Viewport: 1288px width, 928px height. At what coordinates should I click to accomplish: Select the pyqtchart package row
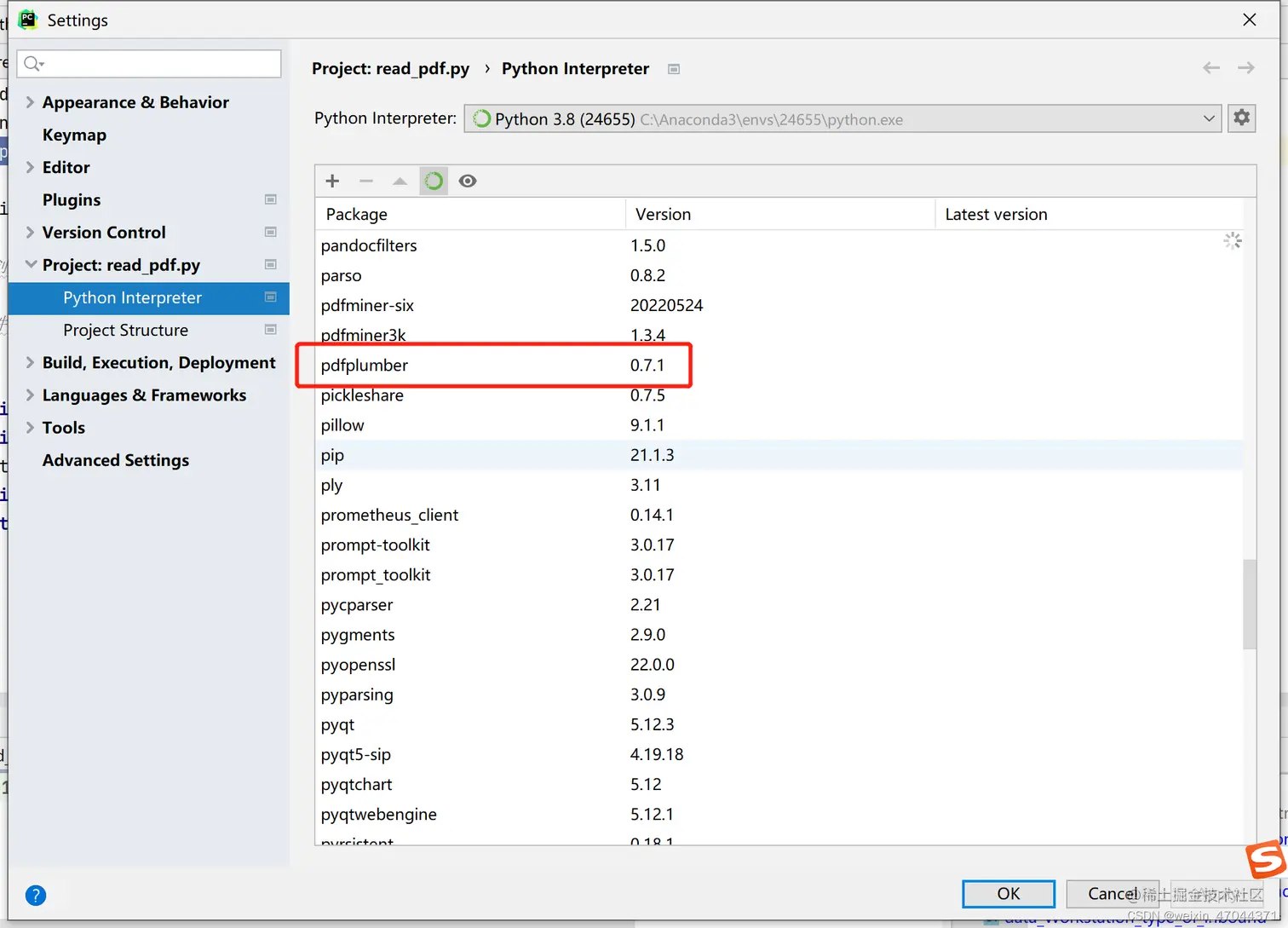pos(779,784)
